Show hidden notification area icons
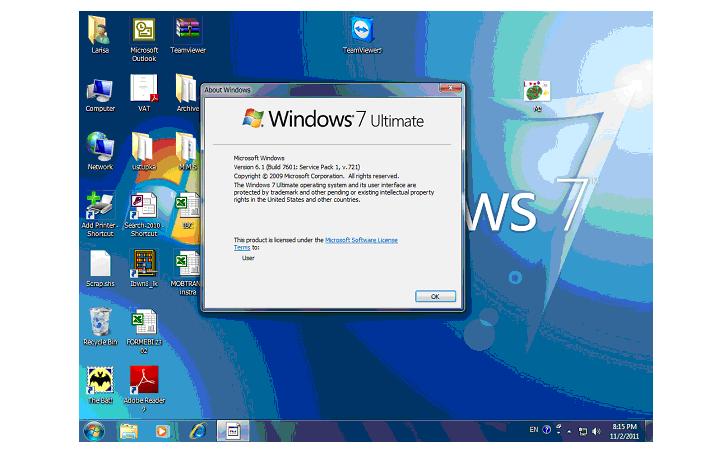 (x=569, y=432)
